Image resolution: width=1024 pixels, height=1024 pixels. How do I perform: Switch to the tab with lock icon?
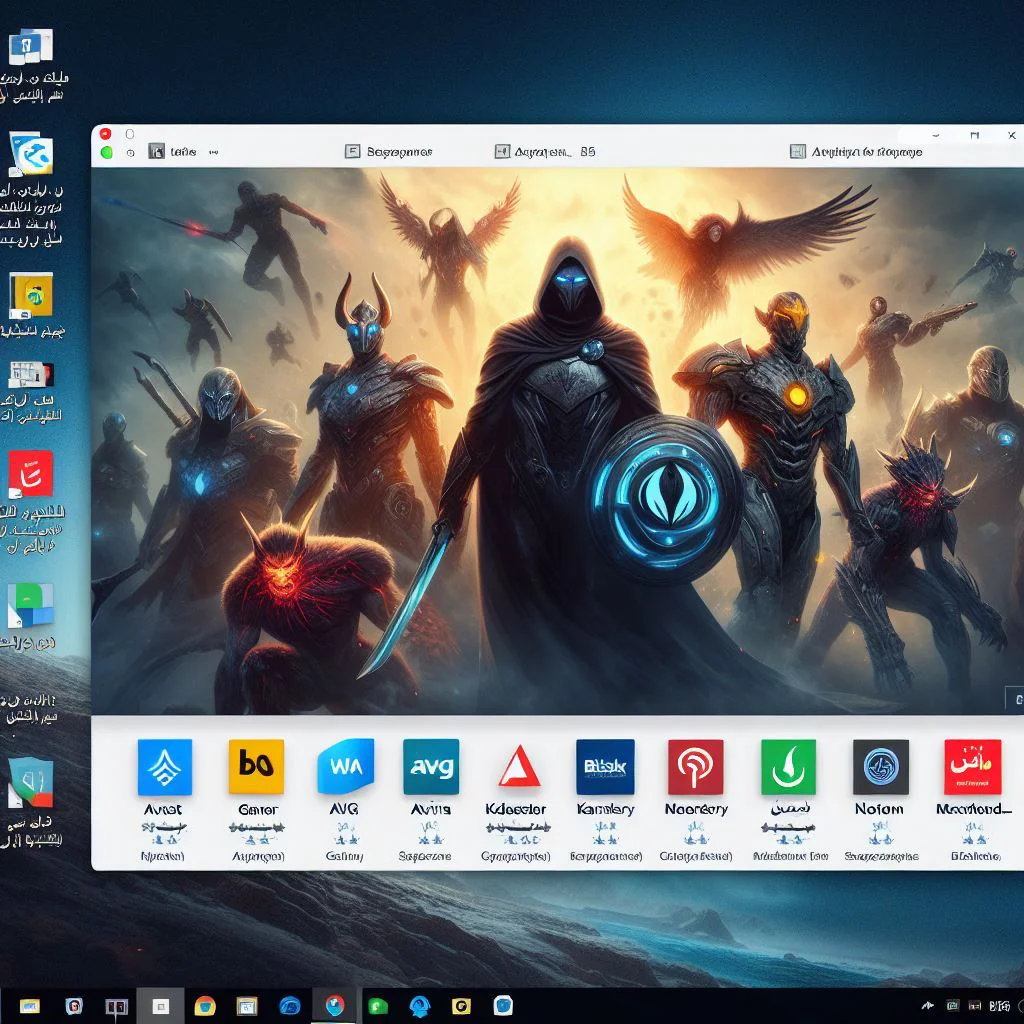(172, 152)
